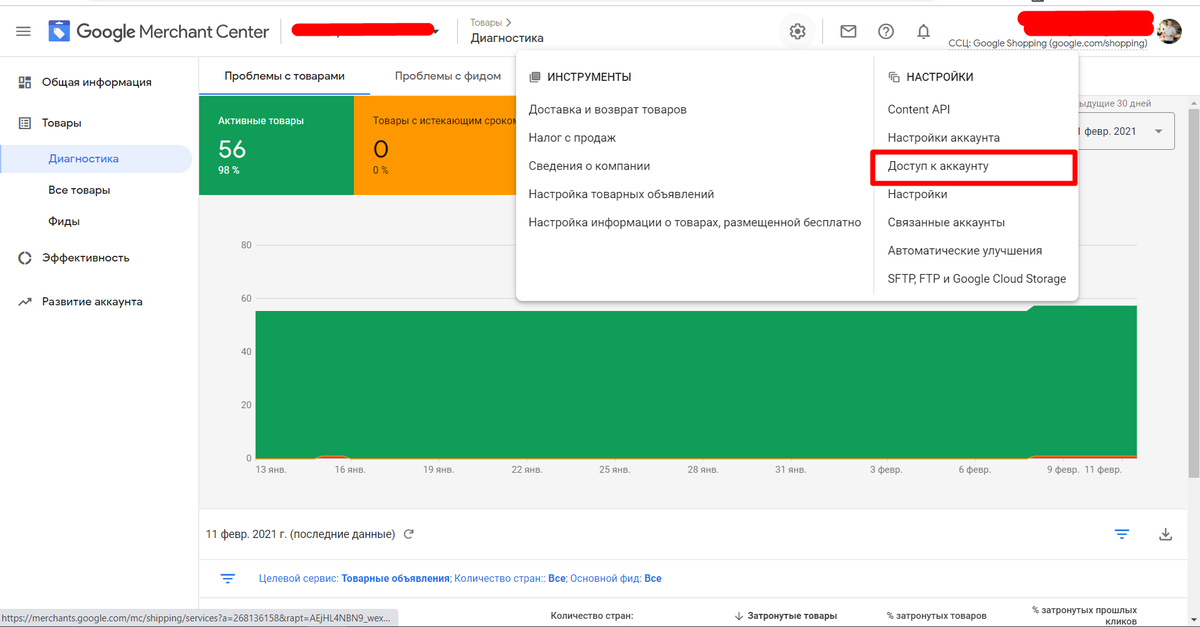1200x627 pixels.
Task: Select Доступ к аккаунту menu item
Action: [940, 166]
